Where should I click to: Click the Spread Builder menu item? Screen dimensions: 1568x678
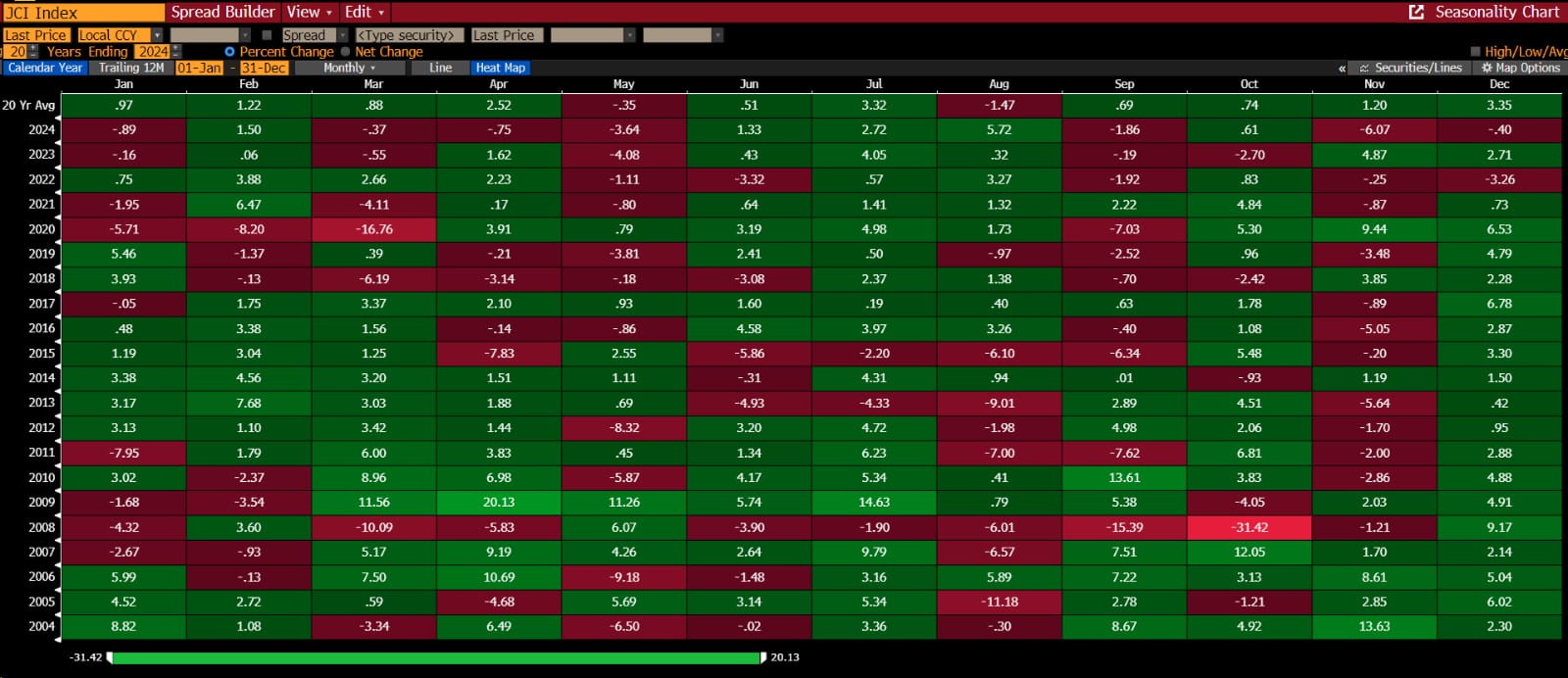(x=222, y=12)
